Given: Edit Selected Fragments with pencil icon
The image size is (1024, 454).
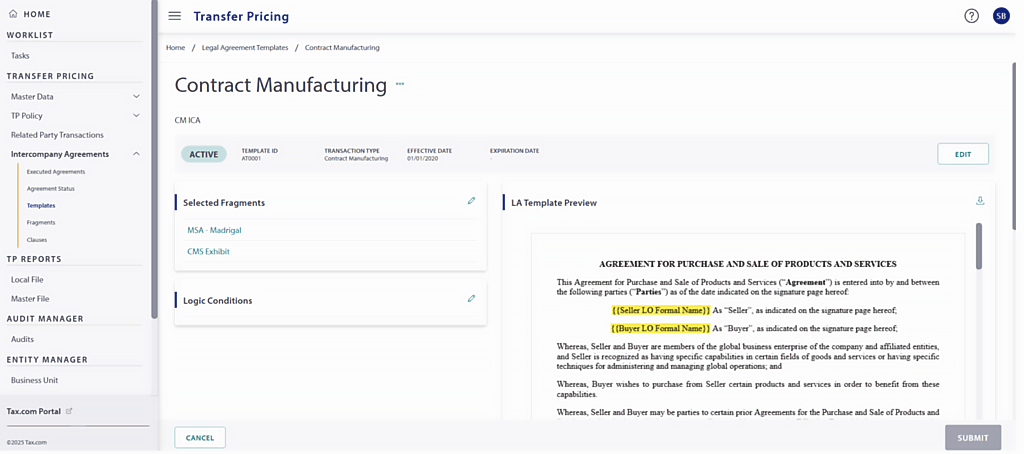Looking at the screenshot, I should 471,201.
